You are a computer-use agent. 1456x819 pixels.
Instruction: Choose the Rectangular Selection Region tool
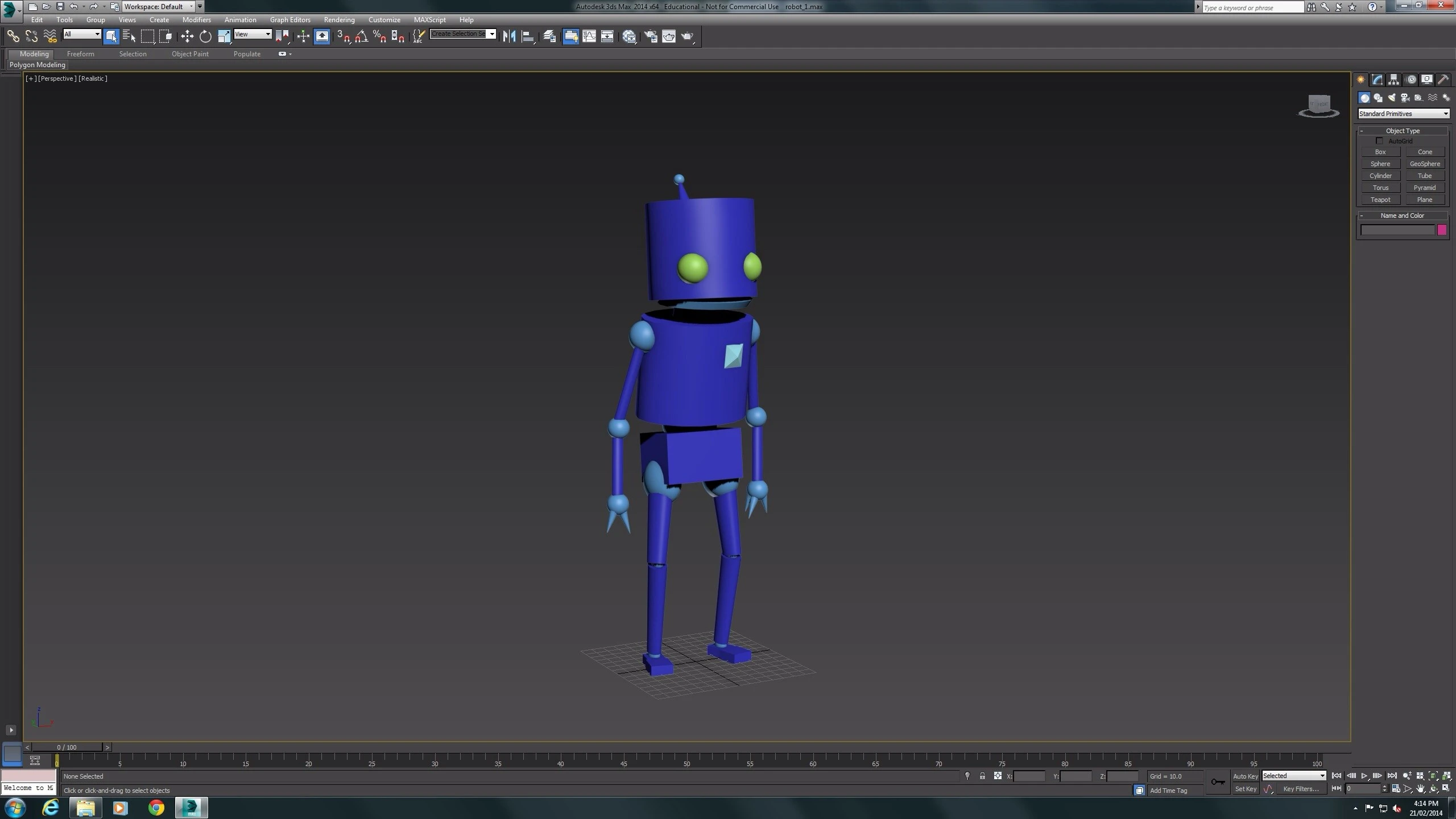click(x=148, y=36)
